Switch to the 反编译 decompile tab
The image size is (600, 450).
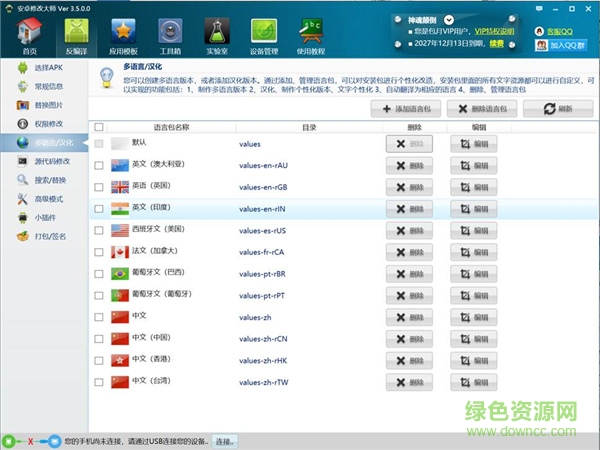[77, 35]
